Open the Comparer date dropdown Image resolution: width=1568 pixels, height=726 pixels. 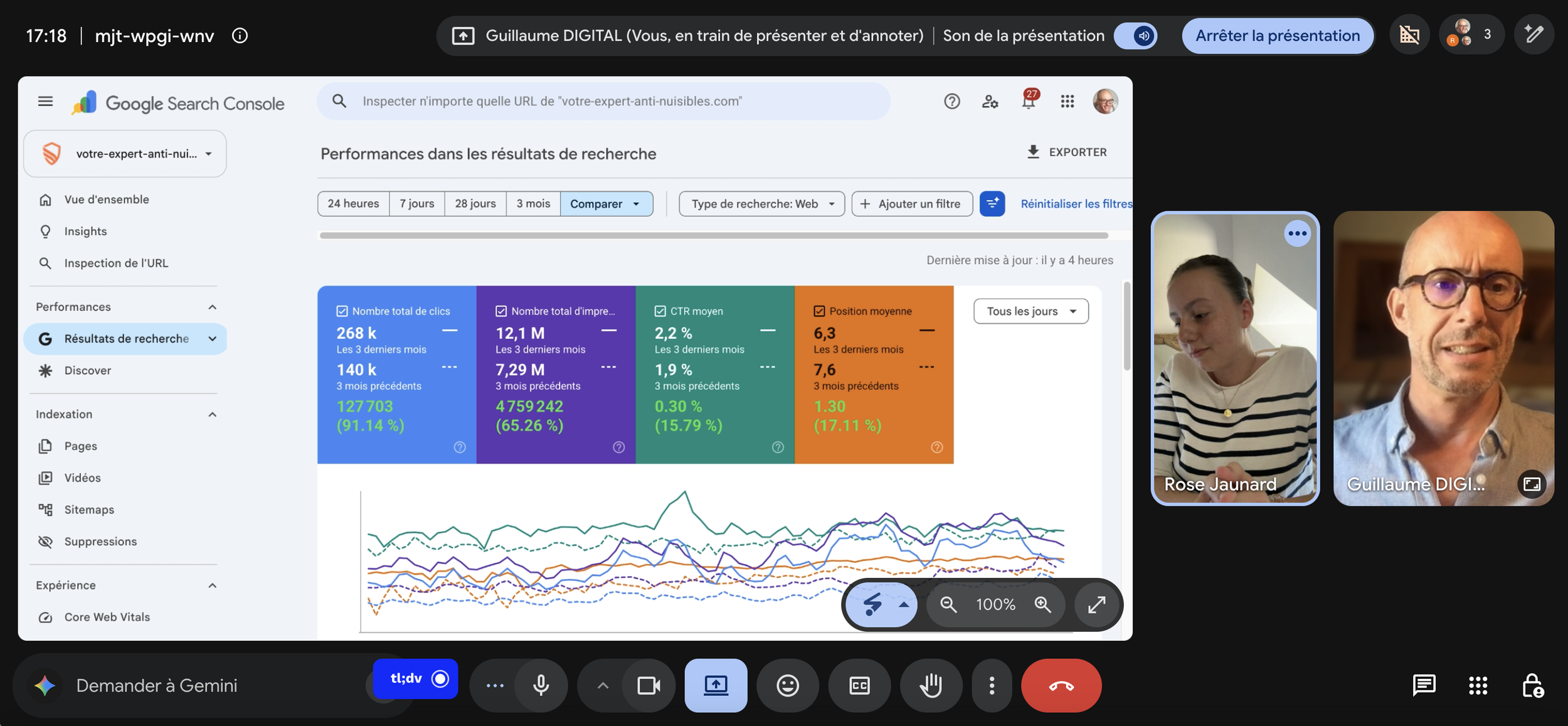click(x=606, y=204)
